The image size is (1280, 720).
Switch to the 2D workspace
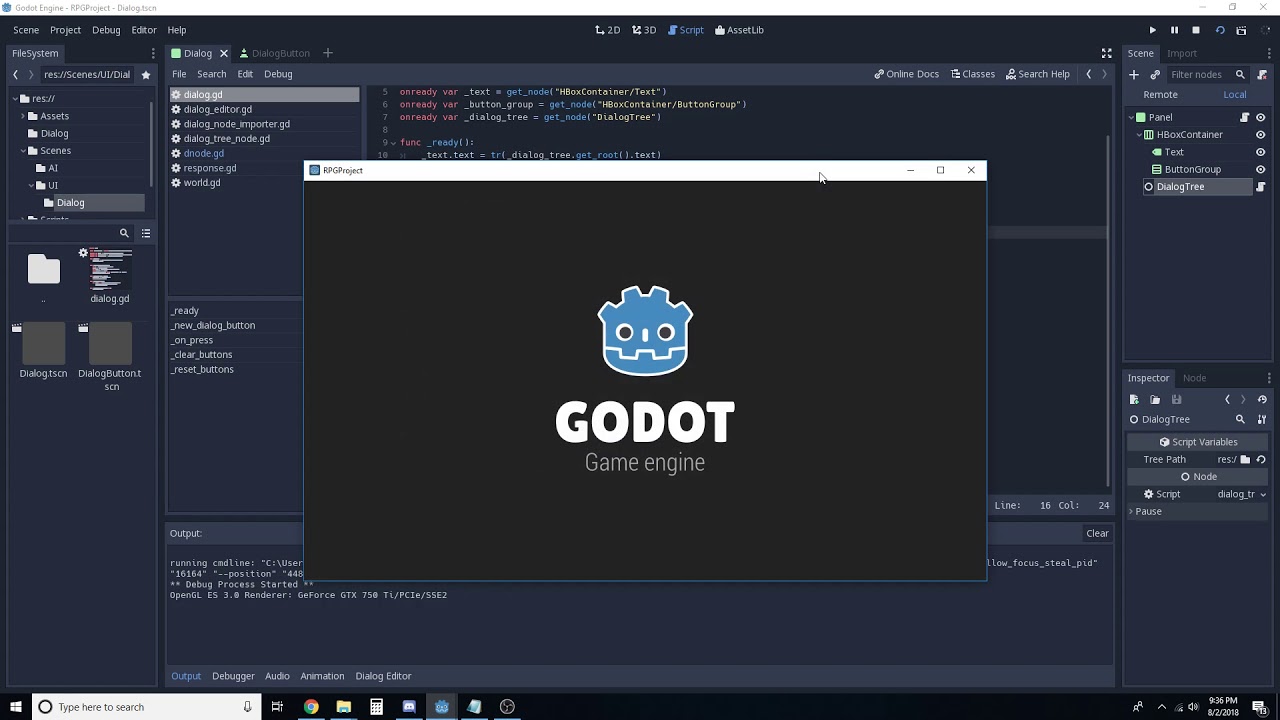point(607,30)
